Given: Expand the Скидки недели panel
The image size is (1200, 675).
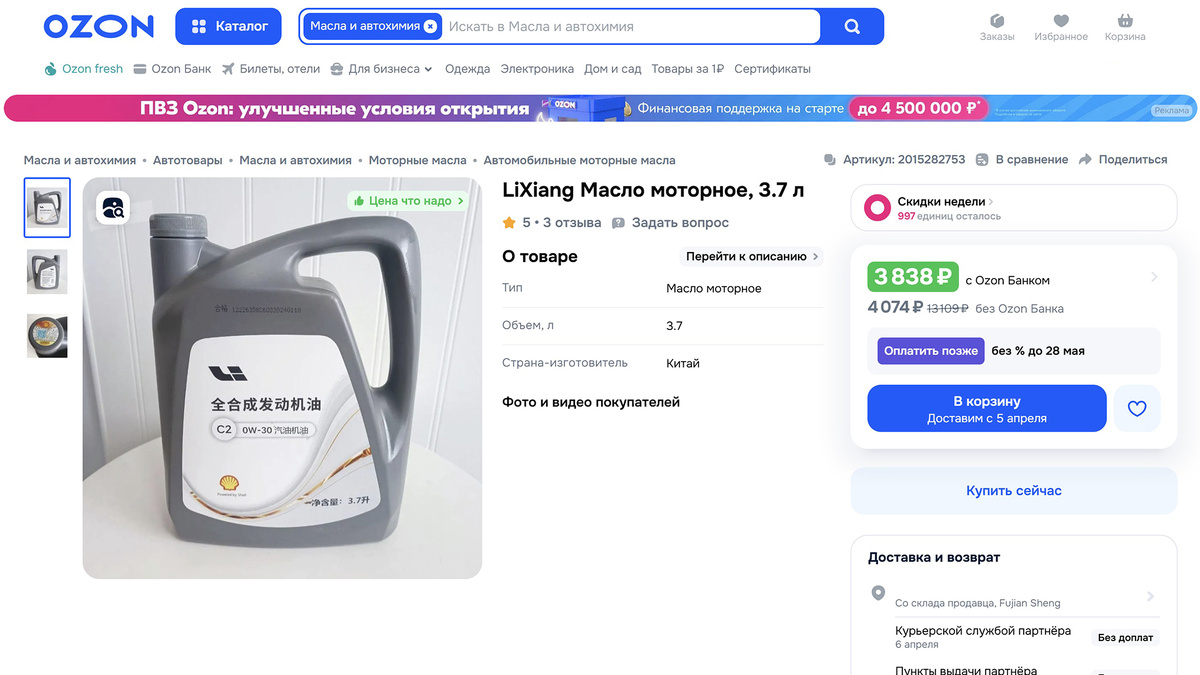Looking at the screenshot, I should [1013, 208].
